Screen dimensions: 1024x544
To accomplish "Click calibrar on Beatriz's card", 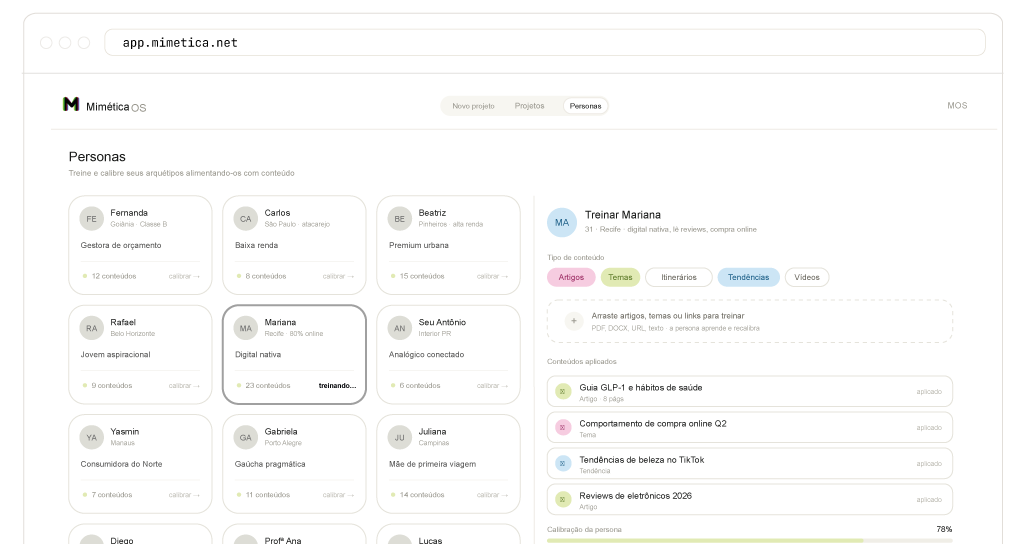I will click(x=492, y=276).
